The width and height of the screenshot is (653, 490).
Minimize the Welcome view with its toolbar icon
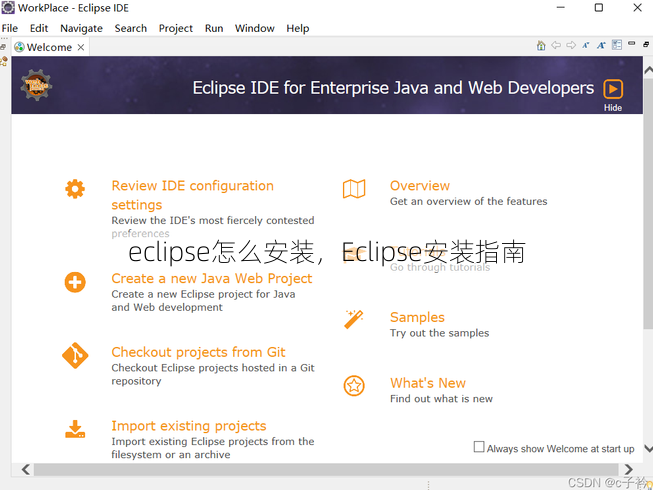pos(632,43)
